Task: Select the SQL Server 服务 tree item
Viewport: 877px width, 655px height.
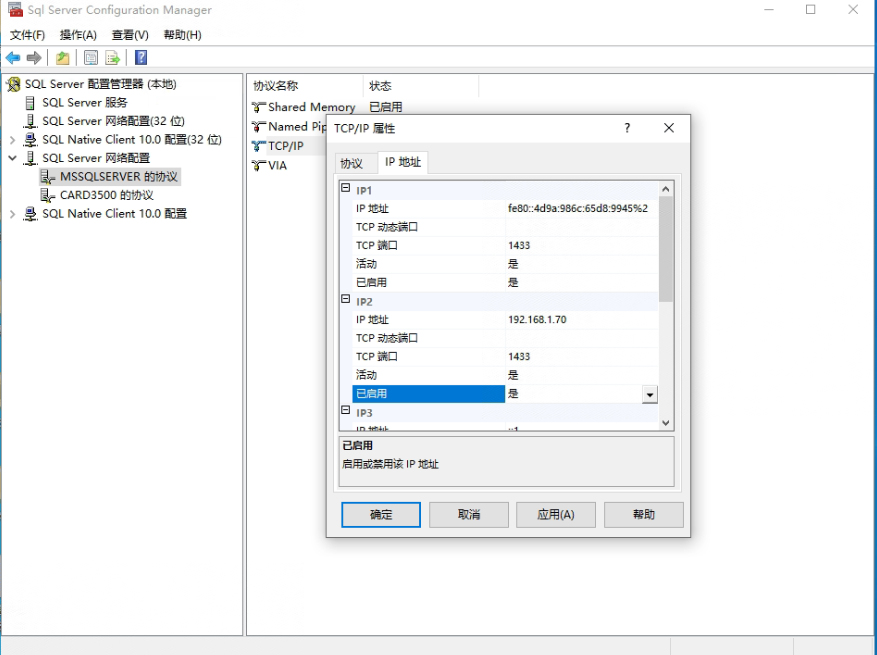Action: pyautogui.click(x=85, y=103)
